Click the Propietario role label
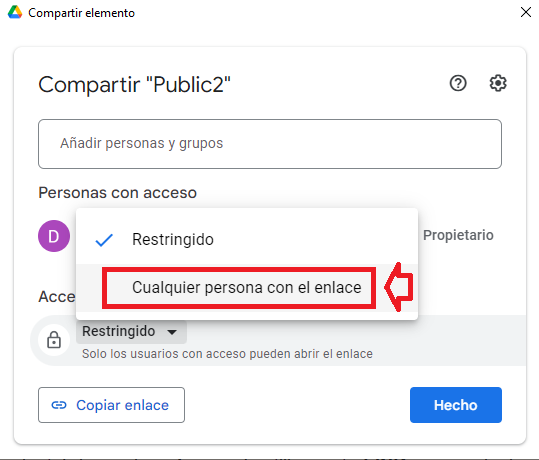Viewport: 539px width, 460px height. 458,236
